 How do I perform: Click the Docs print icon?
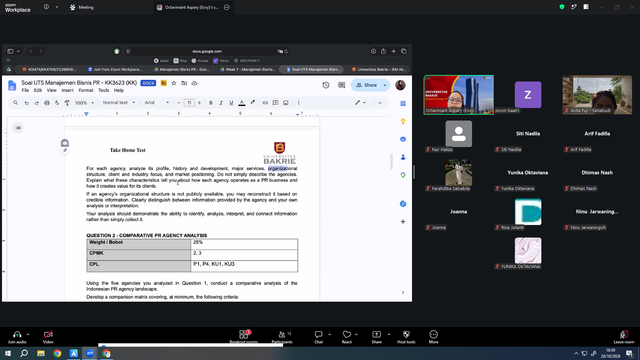[x=47, y=103]
